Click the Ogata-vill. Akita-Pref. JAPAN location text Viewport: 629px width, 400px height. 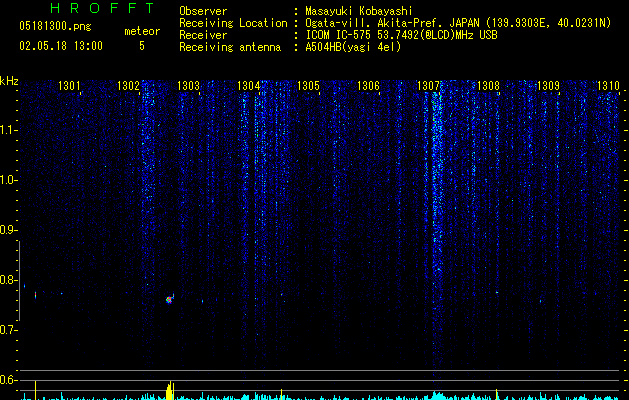click(458, 23)
